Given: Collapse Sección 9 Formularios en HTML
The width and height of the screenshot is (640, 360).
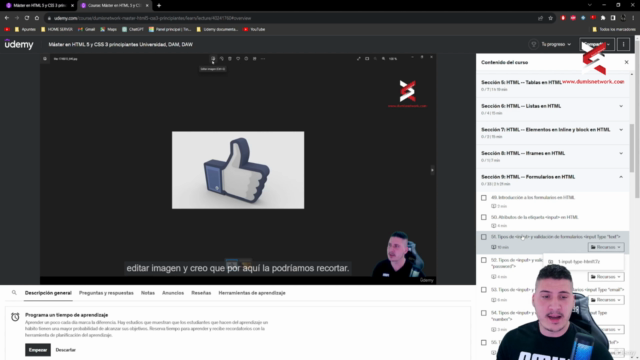Looking at the screenshot, I should pyautogui.click(x=553, y=180).
